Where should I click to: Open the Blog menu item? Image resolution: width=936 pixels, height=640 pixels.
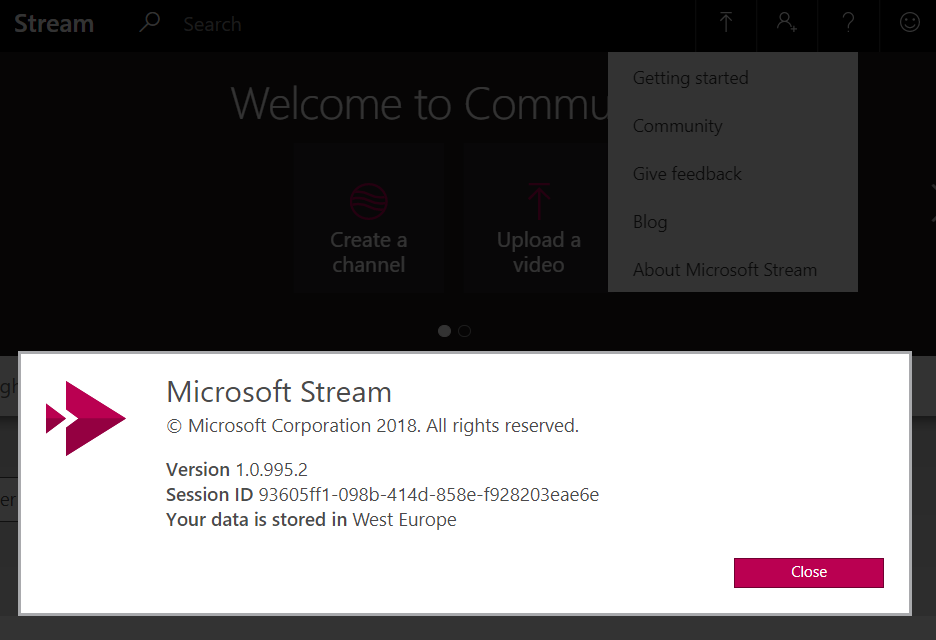coord(650,222)
